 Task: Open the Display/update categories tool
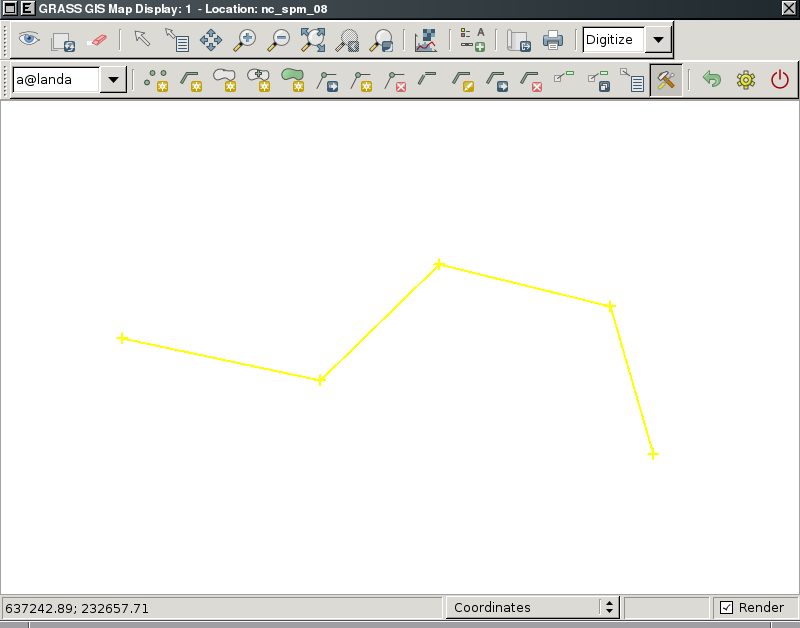coord(564,77)
